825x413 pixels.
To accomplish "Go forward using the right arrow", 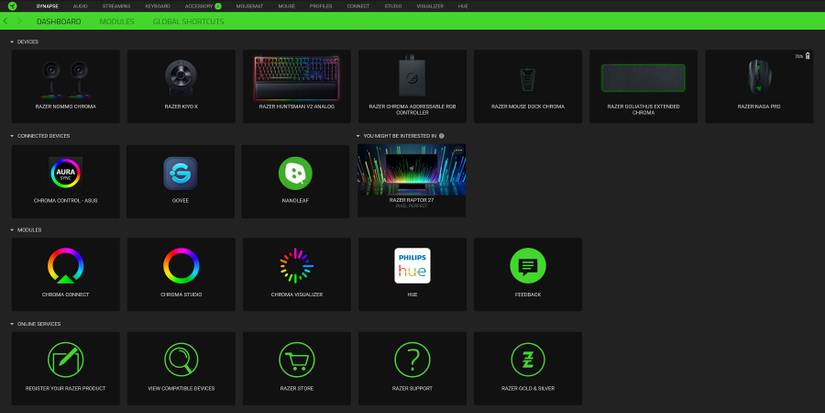I will 20,21.
